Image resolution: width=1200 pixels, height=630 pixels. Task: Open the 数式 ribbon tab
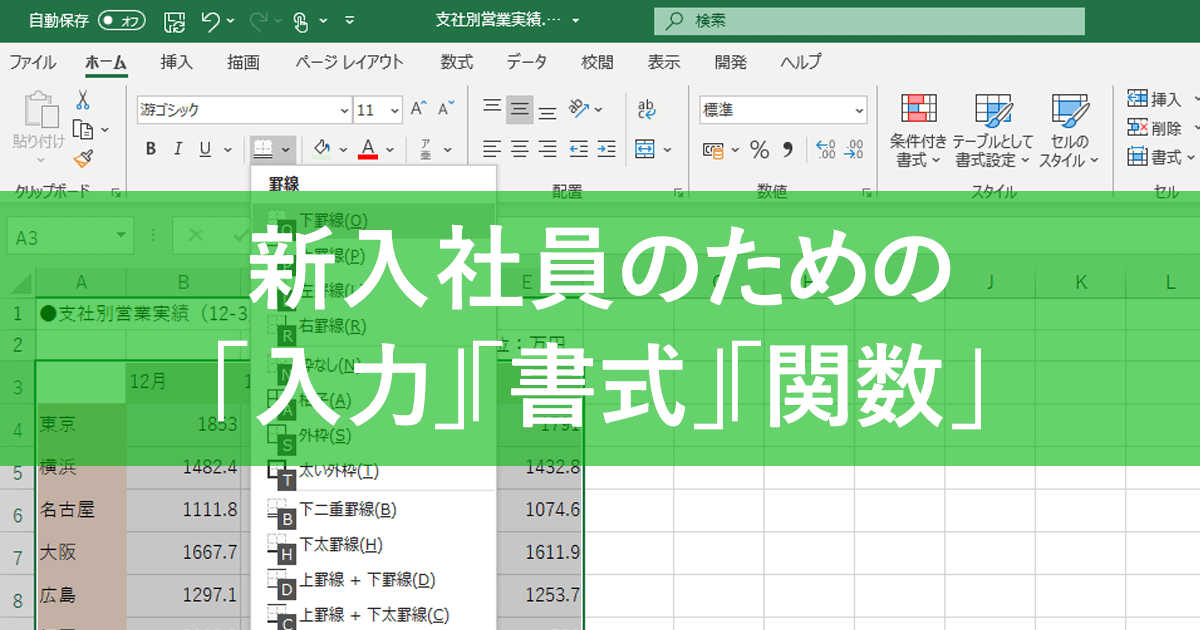pos(457,62)
